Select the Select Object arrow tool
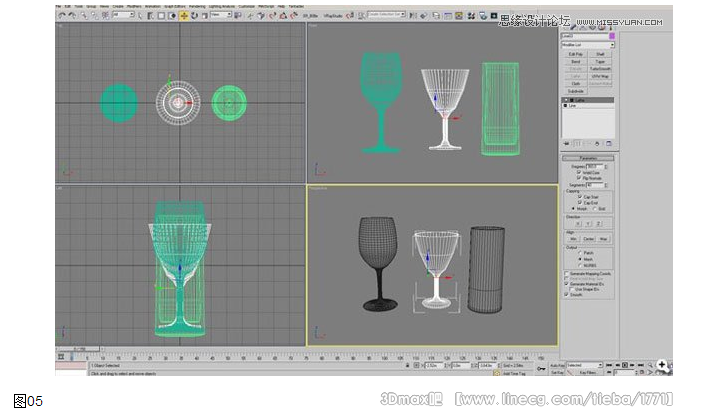This screenshot has height=416, width=702. pos(140,16)
